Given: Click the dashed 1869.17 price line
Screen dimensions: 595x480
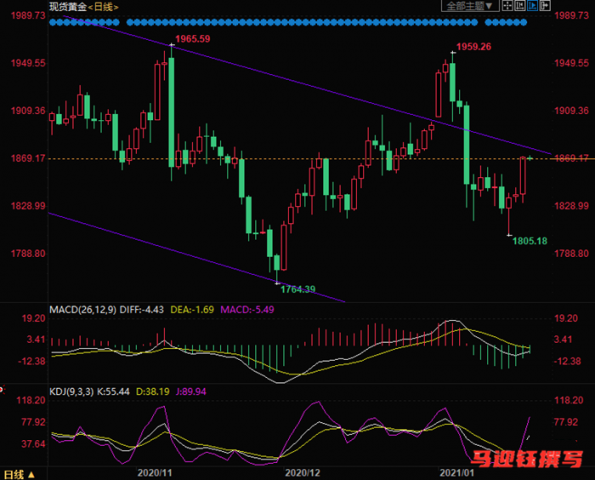Looking at the screenshot, I should point(300,159).
